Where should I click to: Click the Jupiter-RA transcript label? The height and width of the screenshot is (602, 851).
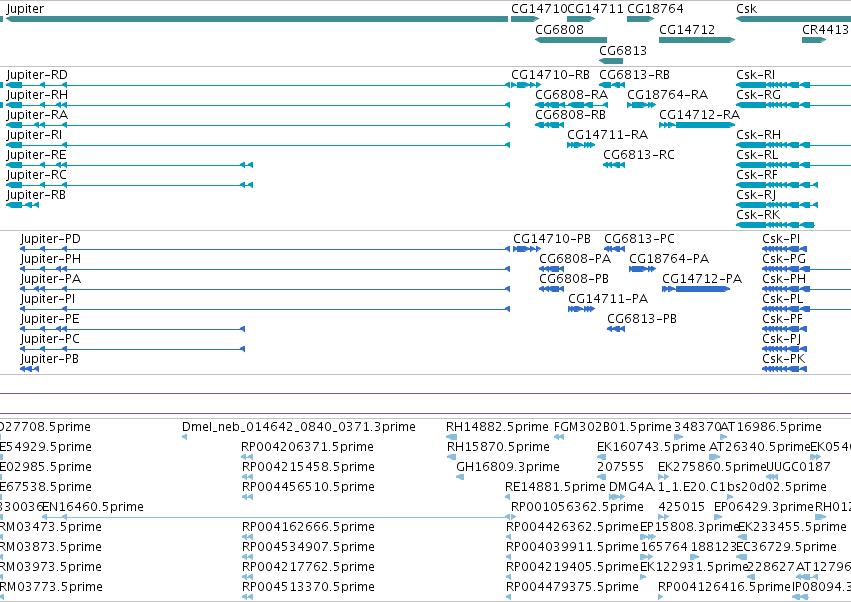(x=37, y=115)
